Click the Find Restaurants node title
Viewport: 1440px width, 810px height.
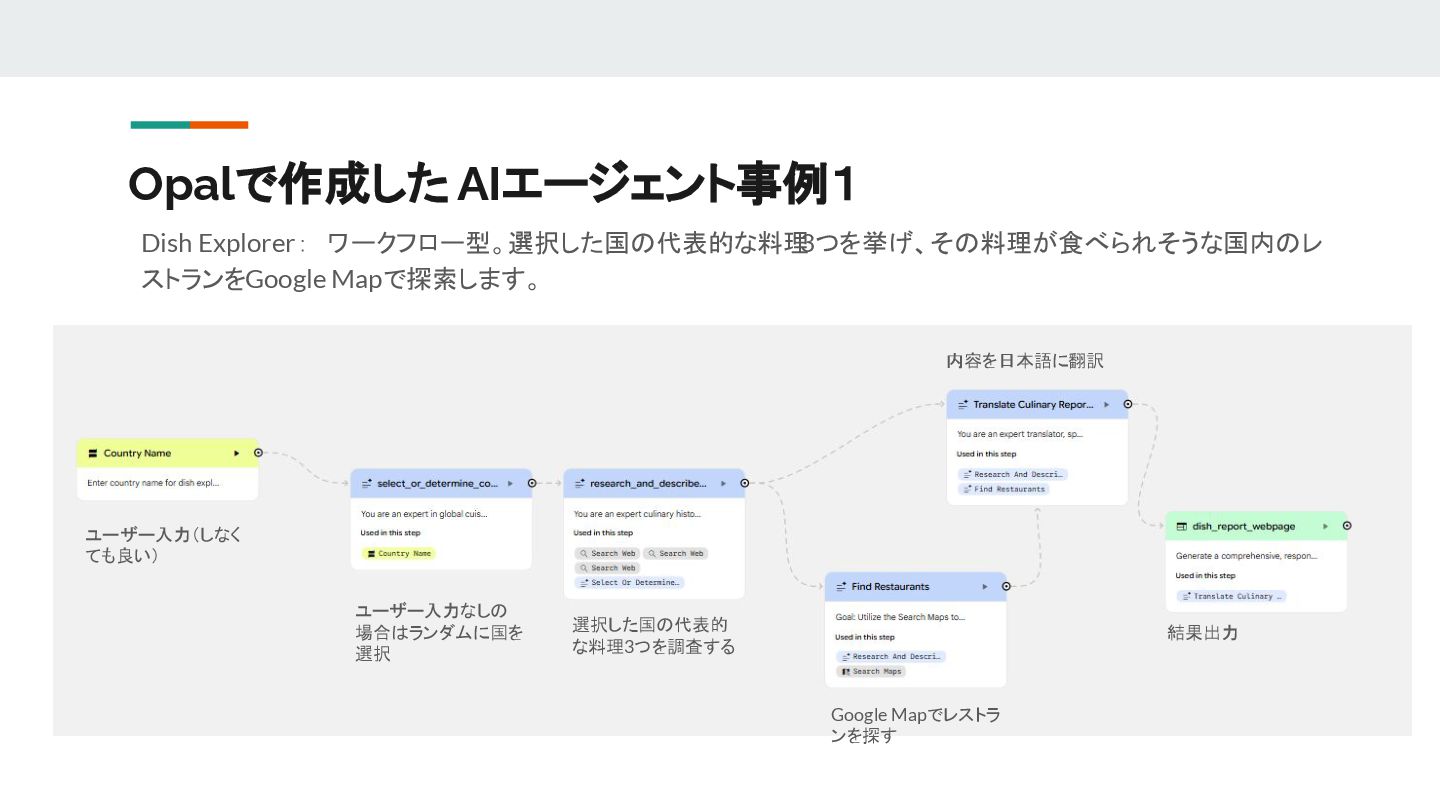pos(890,587)
